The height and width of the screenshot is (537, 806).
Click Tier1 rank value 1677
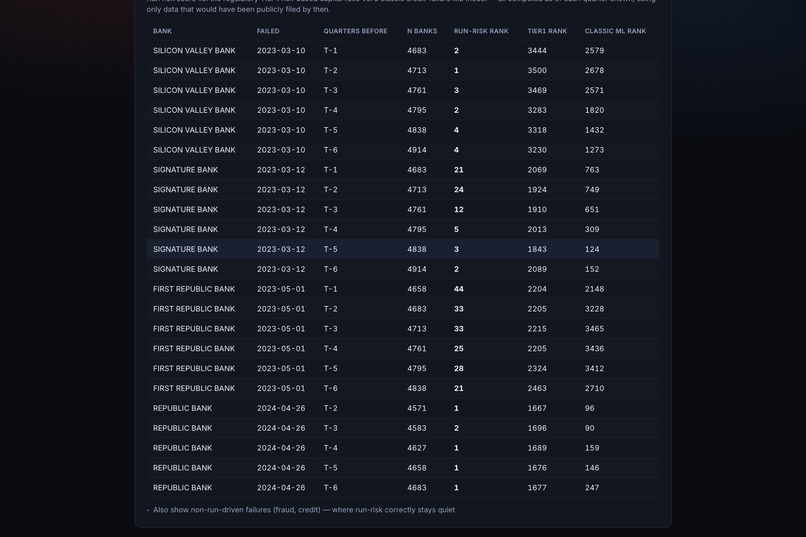click(537, 488)
